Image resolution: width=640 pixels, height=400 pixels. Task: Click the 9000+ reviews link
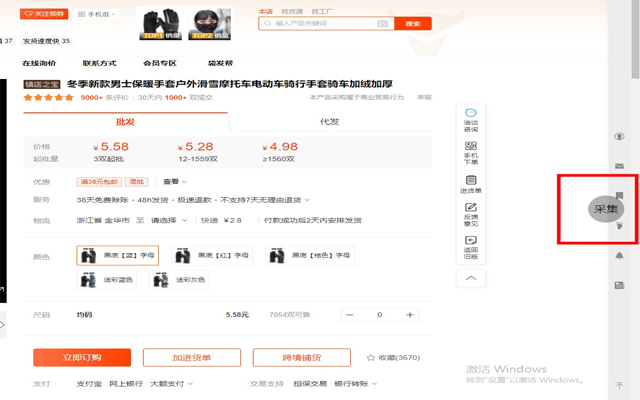104,98
